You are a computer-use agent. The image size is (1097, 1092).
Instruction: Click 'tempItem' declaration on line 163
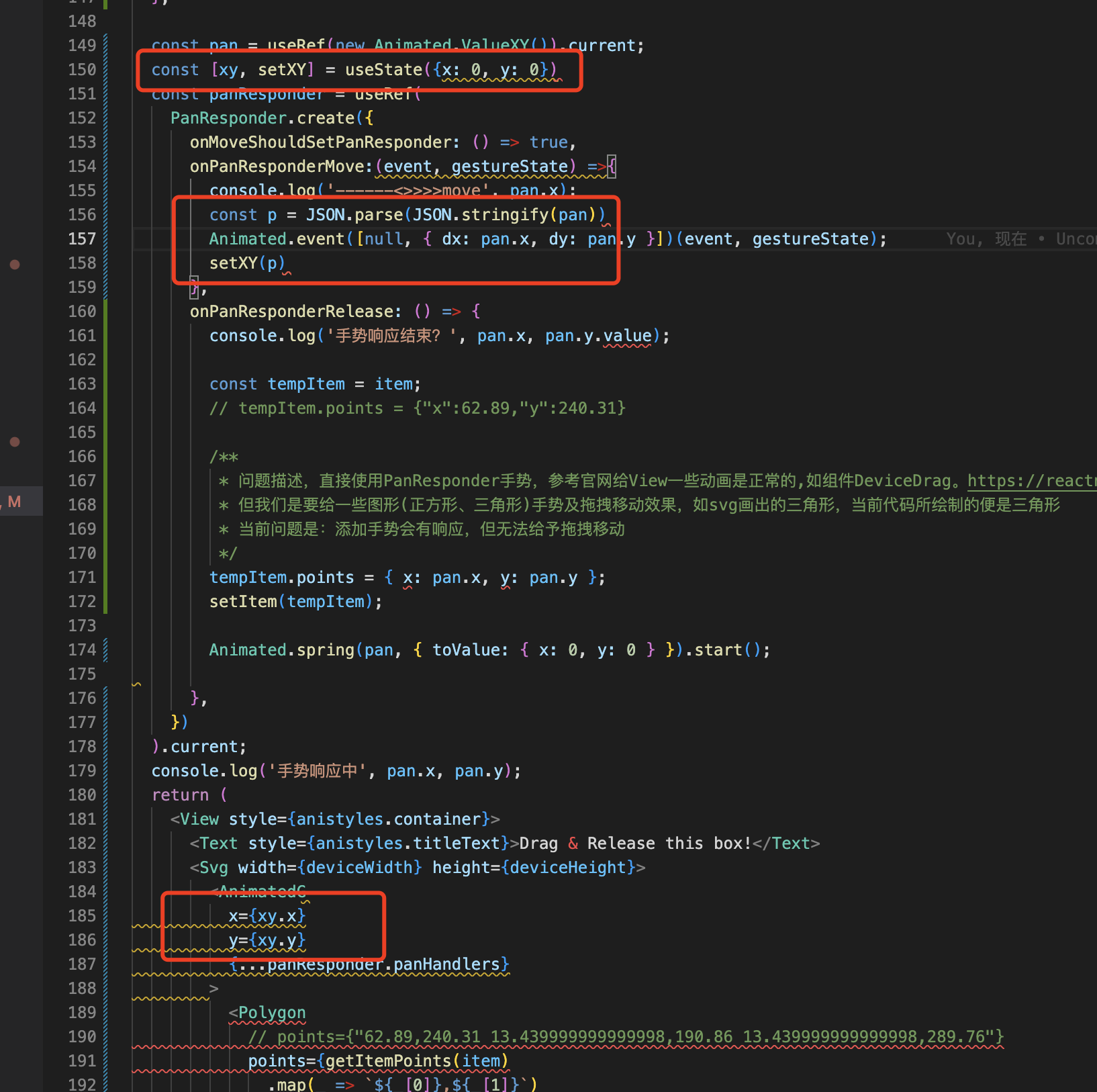[x=306, y=384]
